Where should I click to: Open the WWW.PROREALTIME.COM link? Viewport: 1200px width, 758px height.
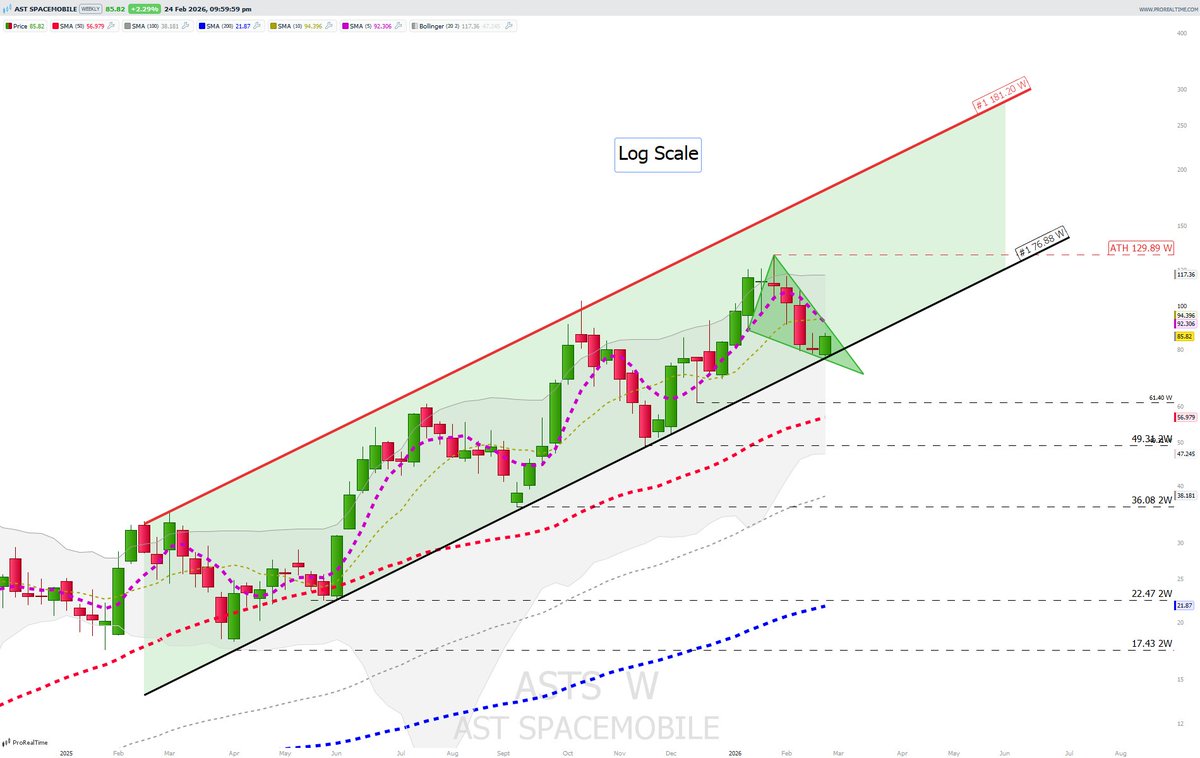1167,9
